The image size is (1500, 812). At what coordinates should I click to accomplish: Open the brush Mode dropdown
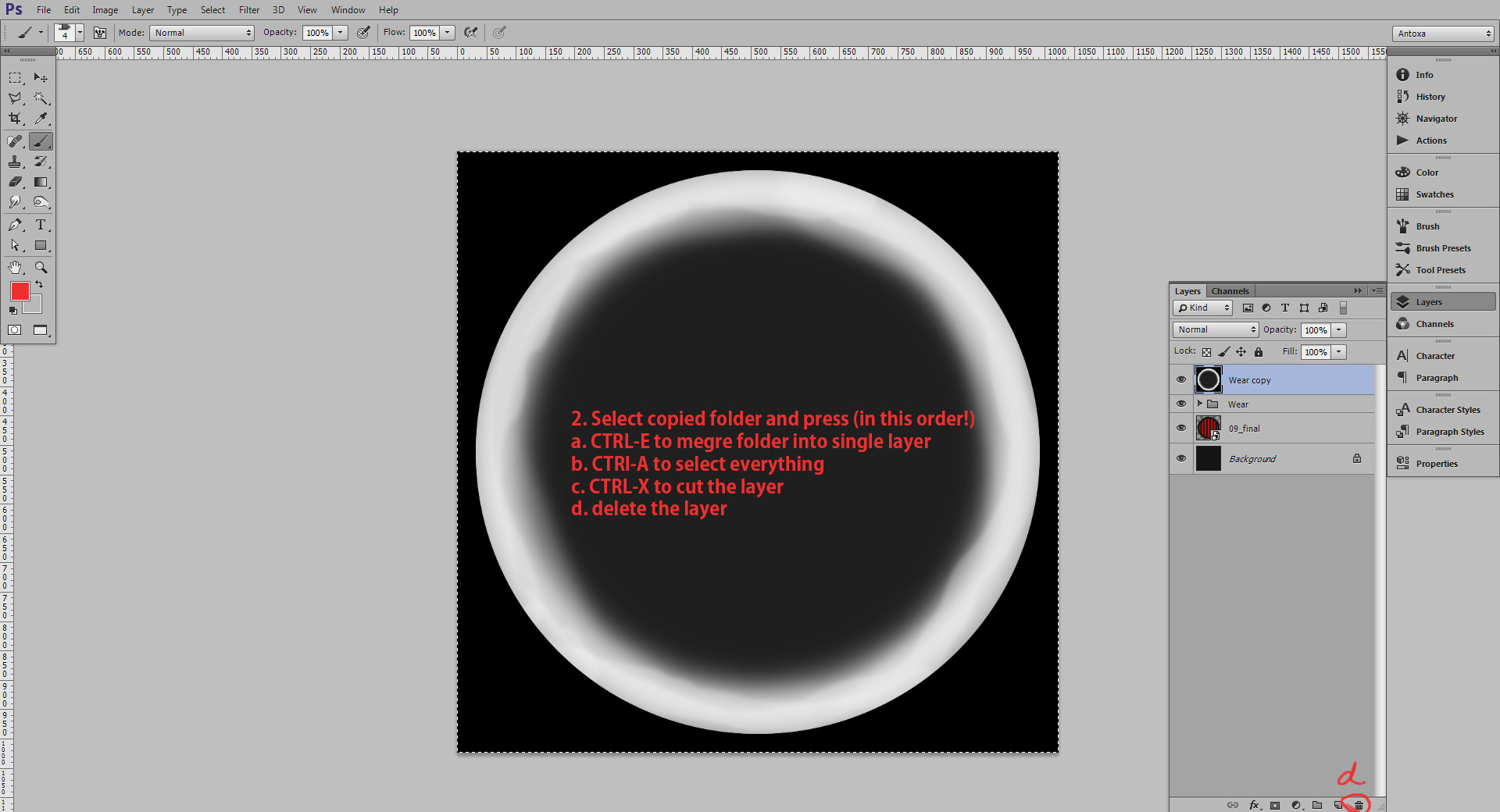click(202, 33)
